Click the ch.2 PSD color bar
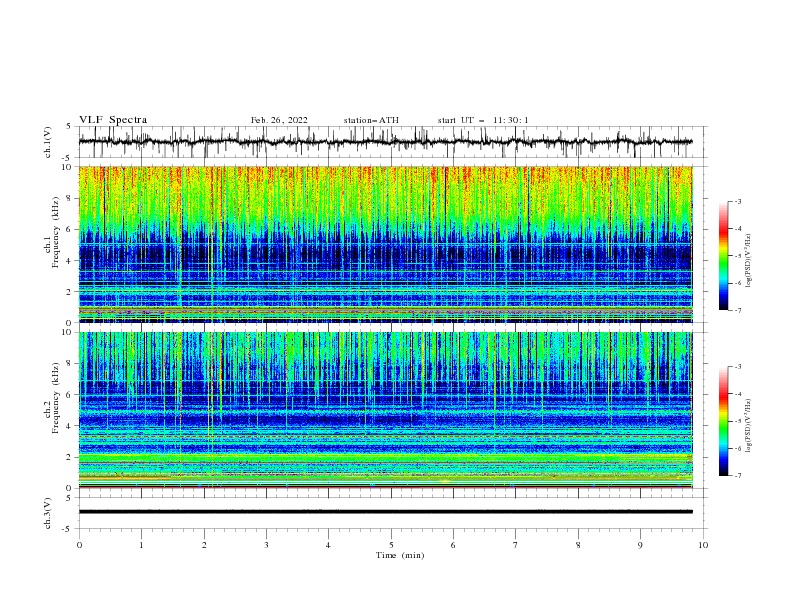The image size is (792, 612). [723, 421]
